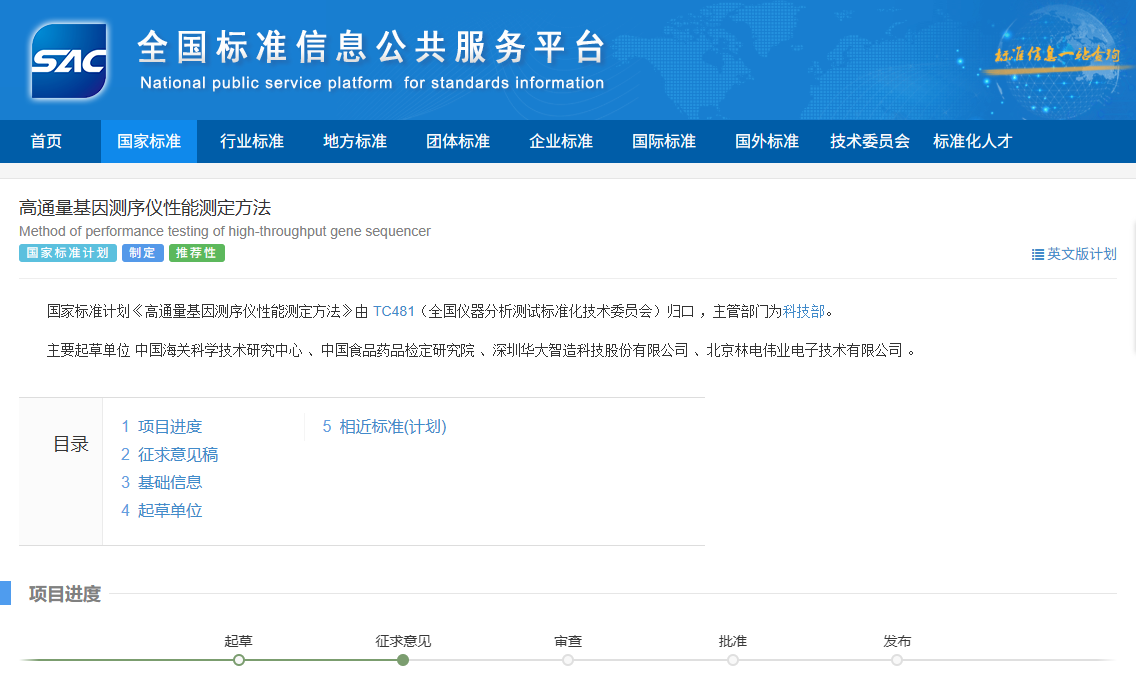The image size is (1136, 692).
Task: Open the 技术委员会 tab
Action: pyautogui.click(x=870, y=141)
